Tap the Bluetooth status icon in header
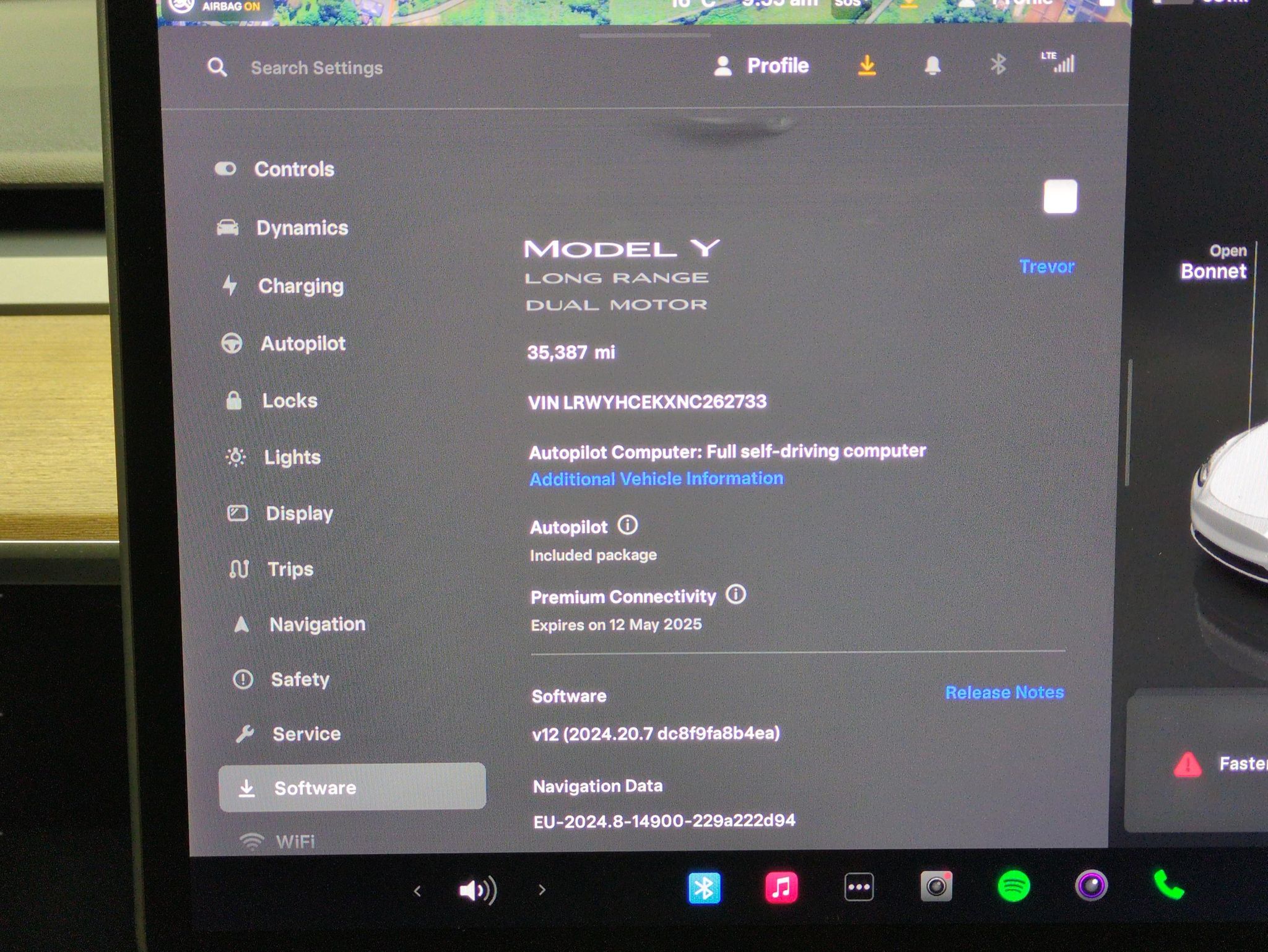The height and width of the screenshot is (952, 1268). (998, 64)
